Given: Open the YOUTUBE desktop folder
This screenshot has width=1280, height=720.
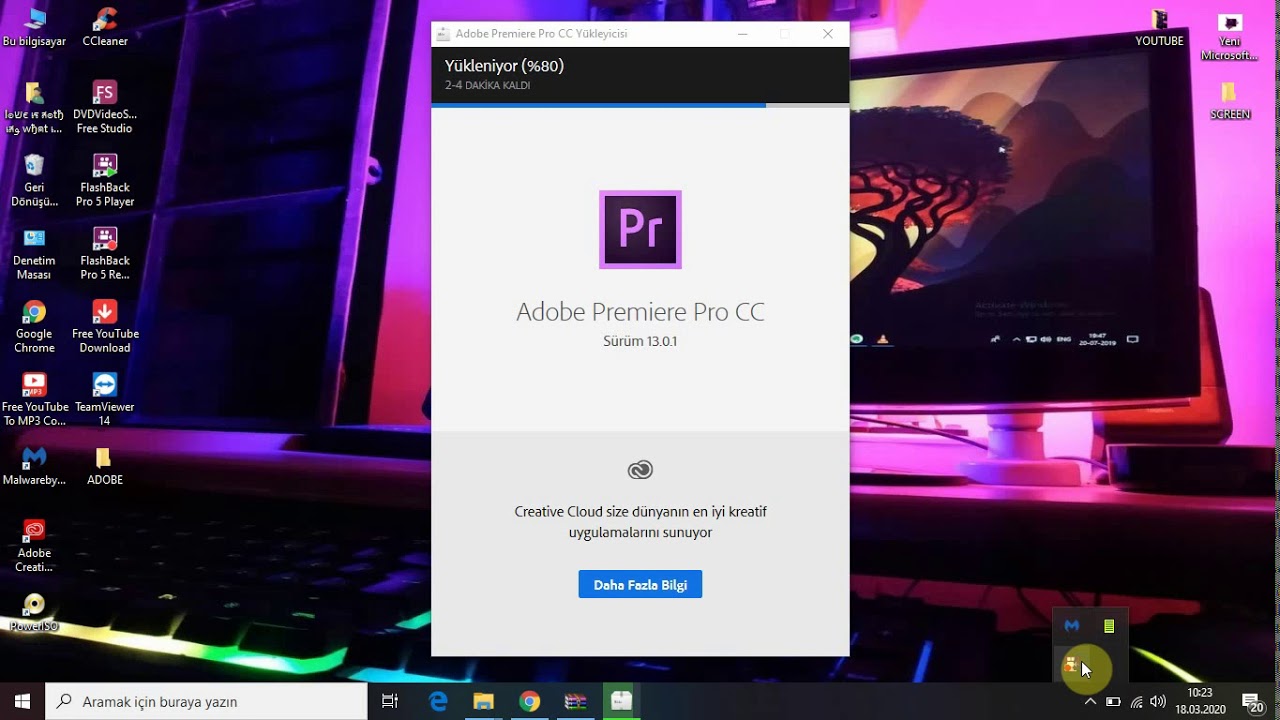Looking at the screenshot, I should tap(1159, 27).
